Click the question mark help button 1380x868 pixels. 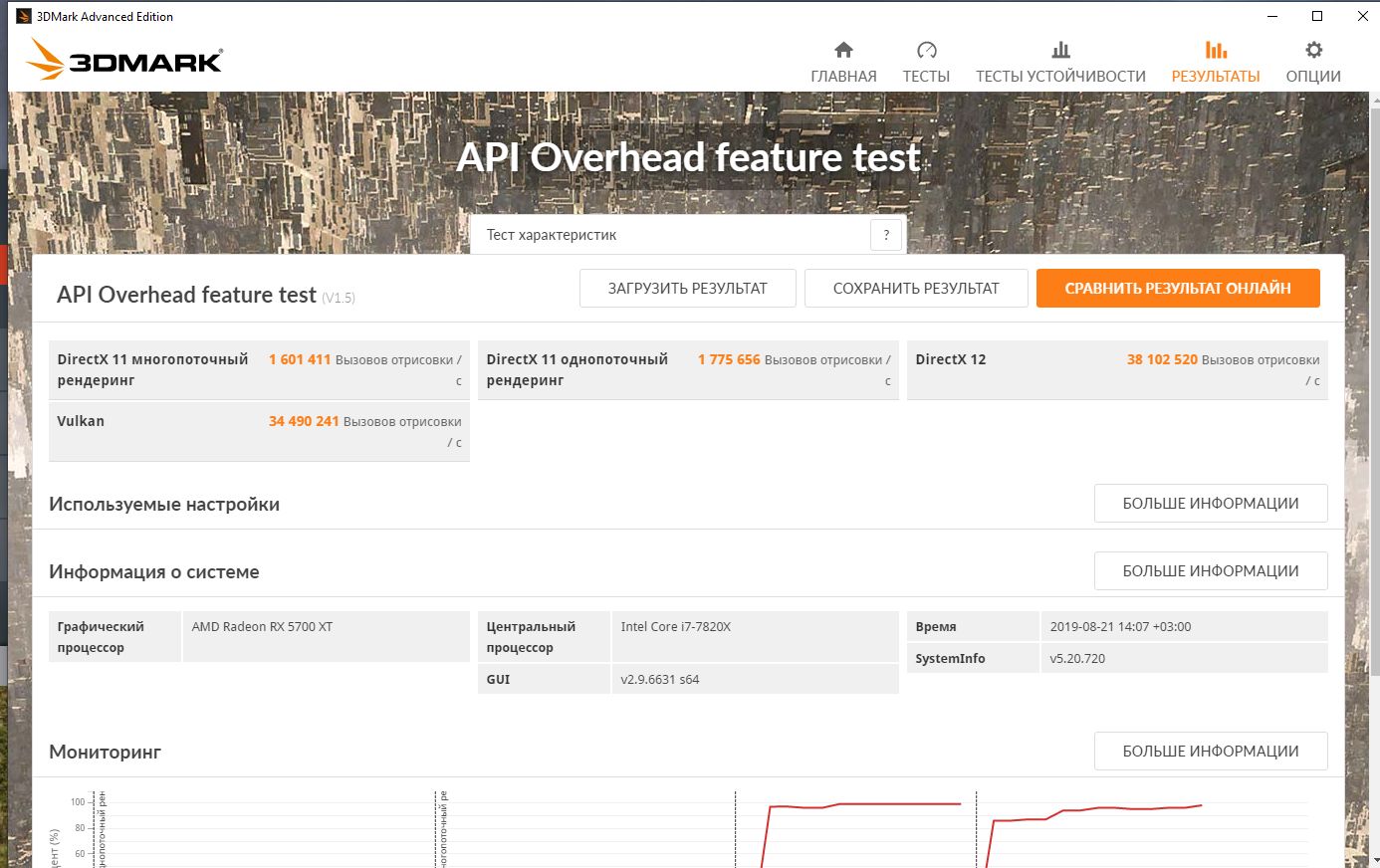886,235
